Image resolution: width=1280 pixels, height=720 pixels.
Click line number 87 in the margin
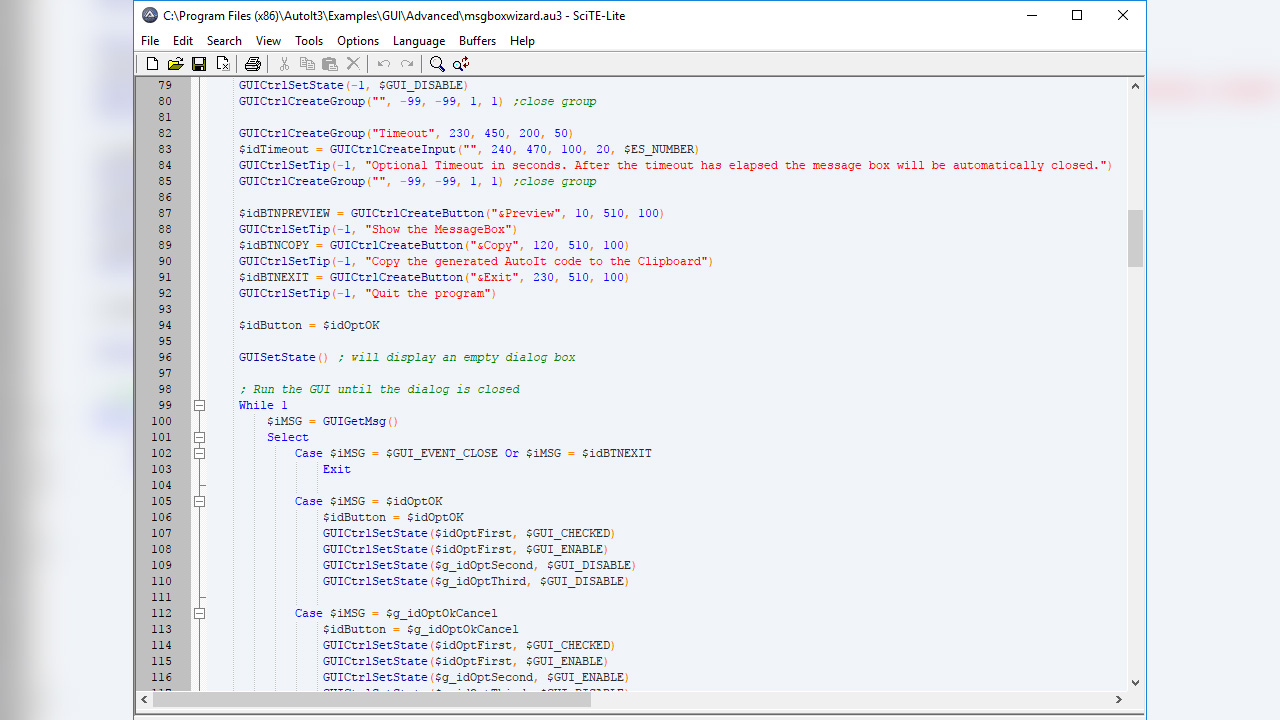pos(164,213)
